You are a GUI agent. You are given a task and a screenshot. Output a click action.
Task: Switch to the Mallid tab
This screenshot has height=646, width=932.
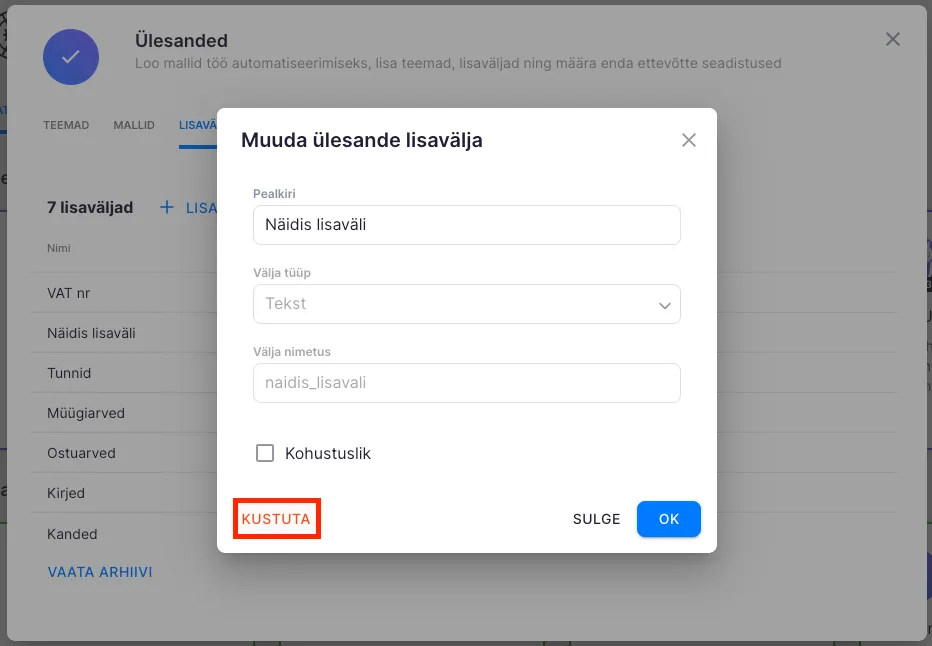pyautogui.click(x=134, y=125)
